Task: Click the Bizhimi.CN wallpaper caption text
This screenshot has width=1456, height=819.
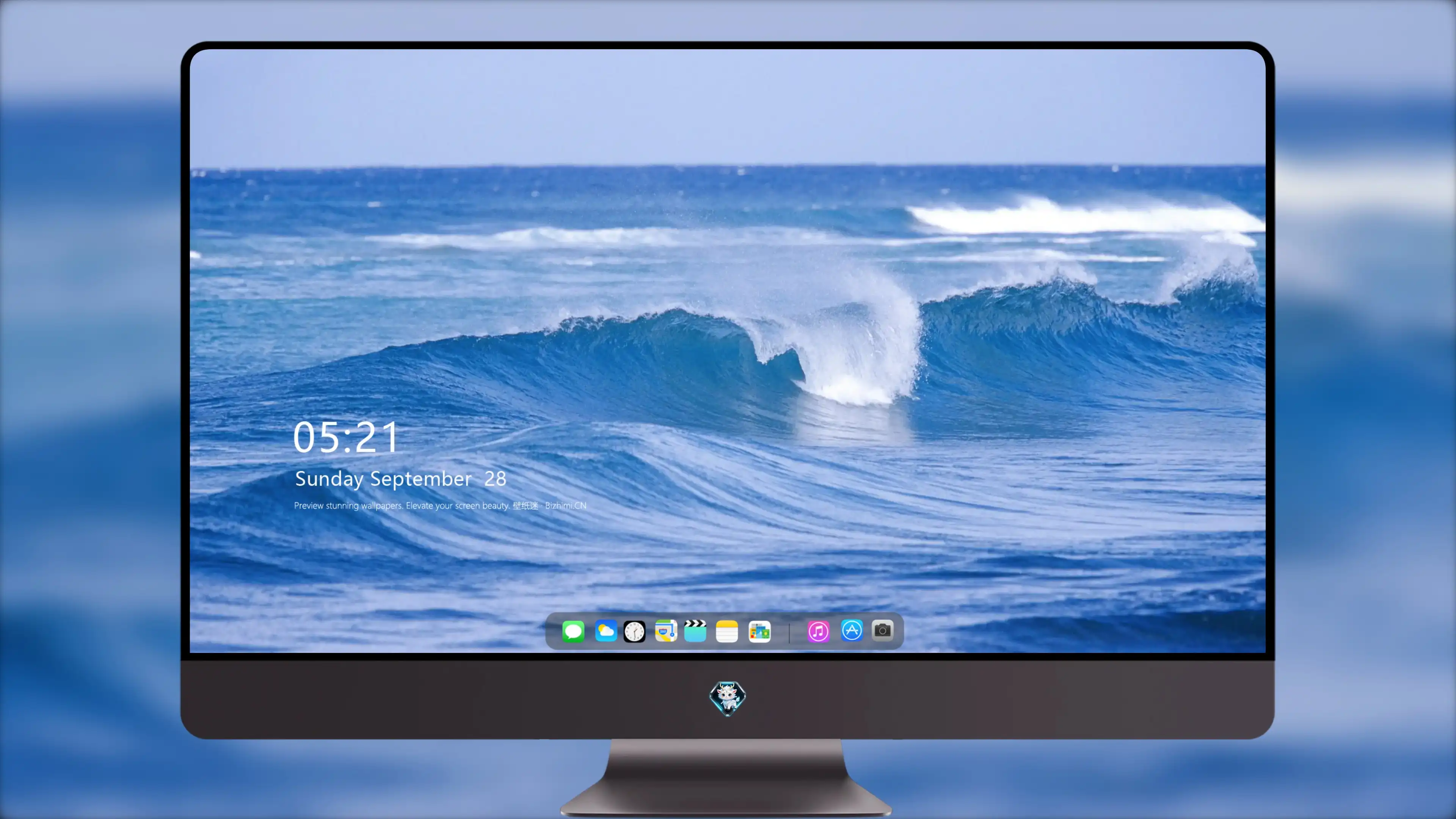Action: tap(440, 505)
